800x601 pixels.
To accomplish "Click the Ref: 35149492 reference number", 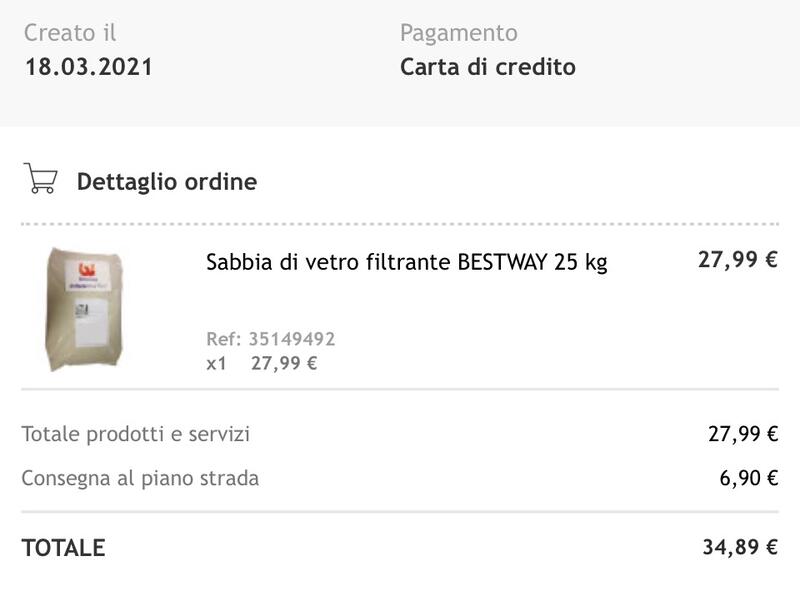I will [271, 339].
